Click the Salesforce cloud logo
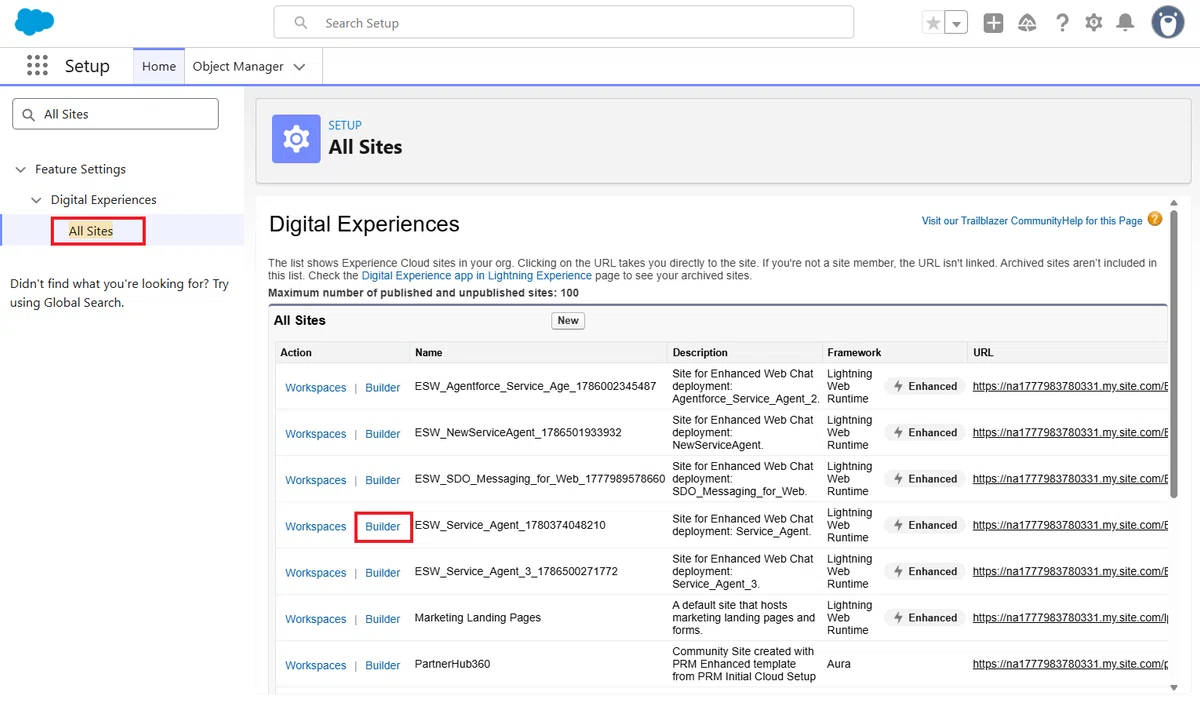Viewport: 1200px width, 703px height. point(35,21)
